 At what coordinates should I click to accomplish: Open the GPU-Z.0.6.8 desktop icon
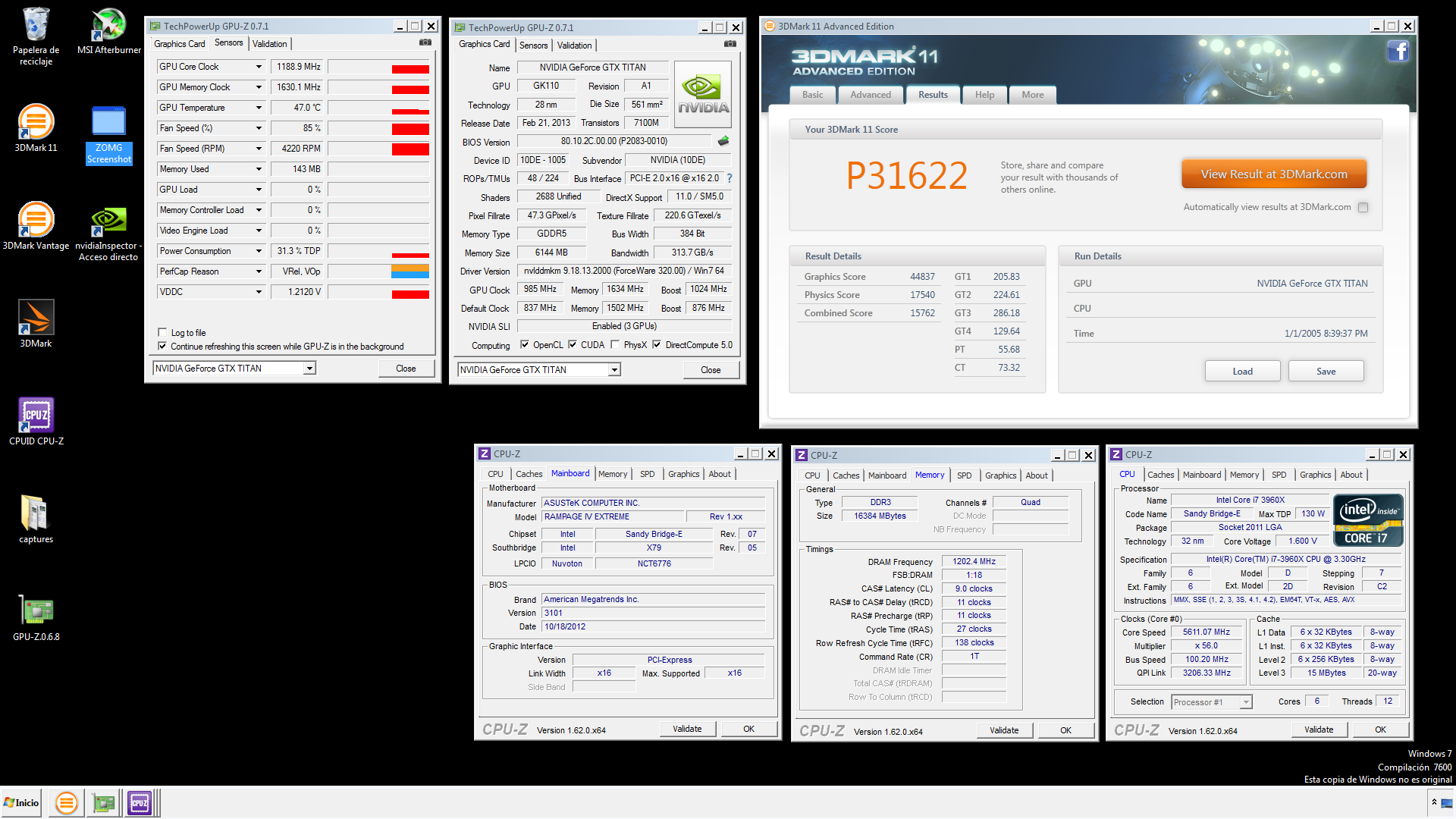(36, 617)
